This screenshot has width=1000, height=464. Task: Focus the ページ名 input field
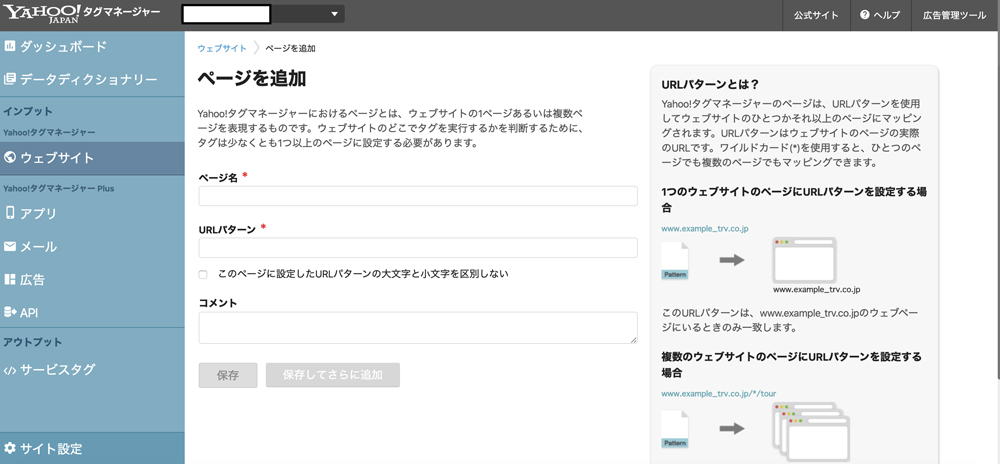[x=418, y=196]
